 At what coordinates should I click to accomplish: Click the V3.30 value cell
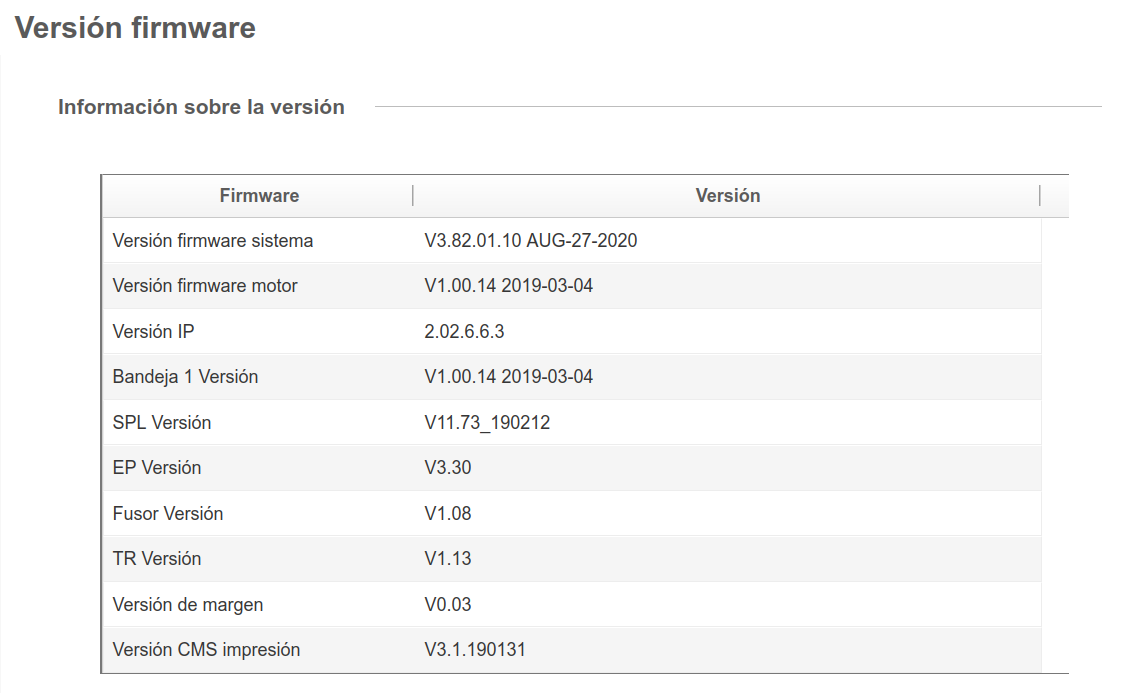point(447,468)
